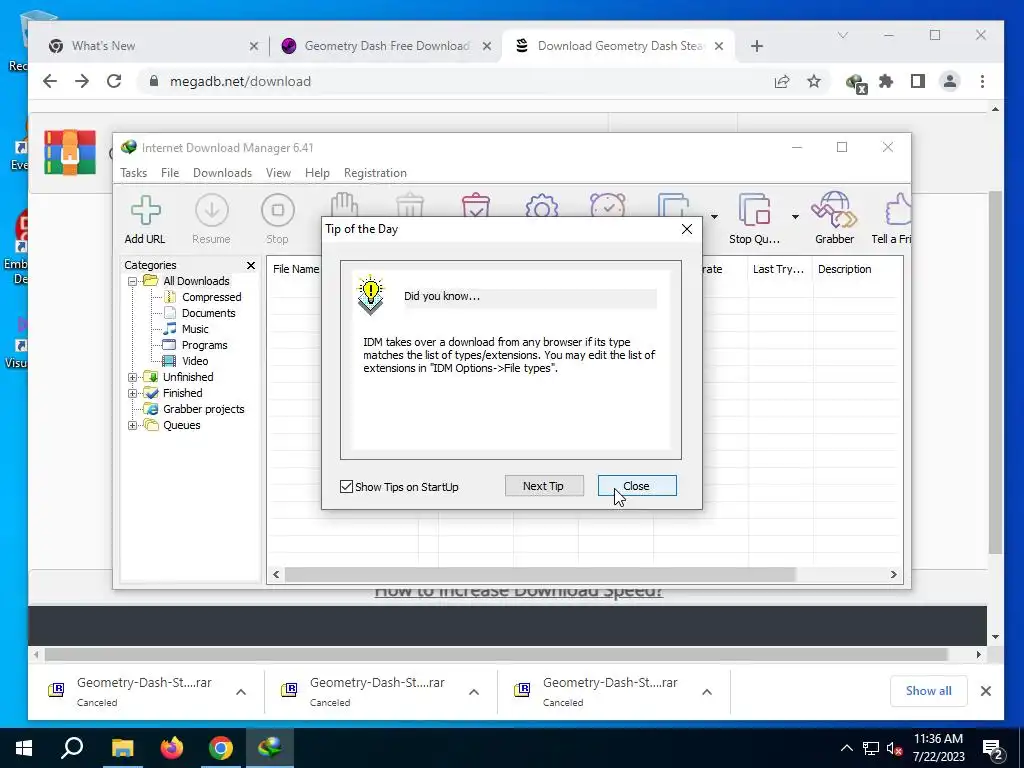Open Chrome extensions puzzle icon

click(x=886, y=81)
